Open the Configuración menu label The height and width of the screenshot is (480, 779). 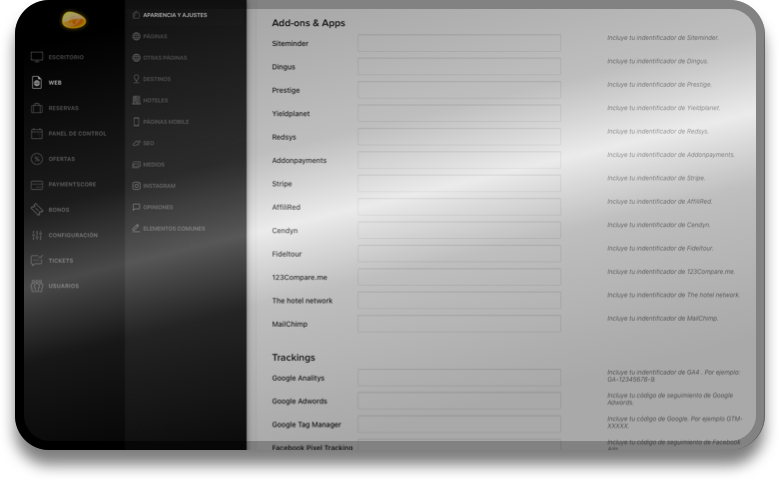tap(73, 235)
